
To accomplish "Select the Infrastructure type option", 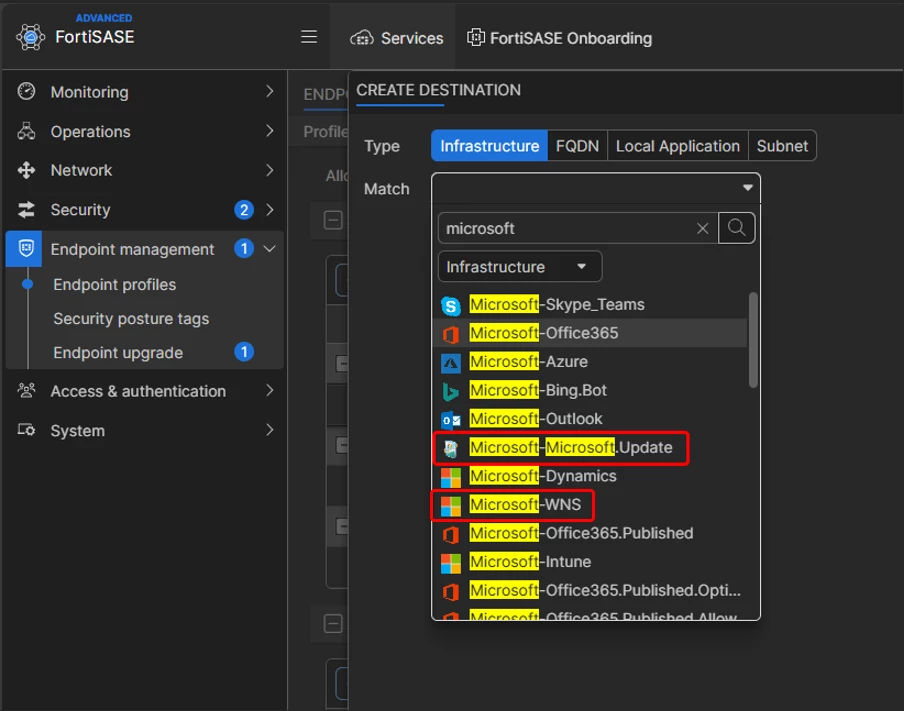I will click(x=489, y=146).
